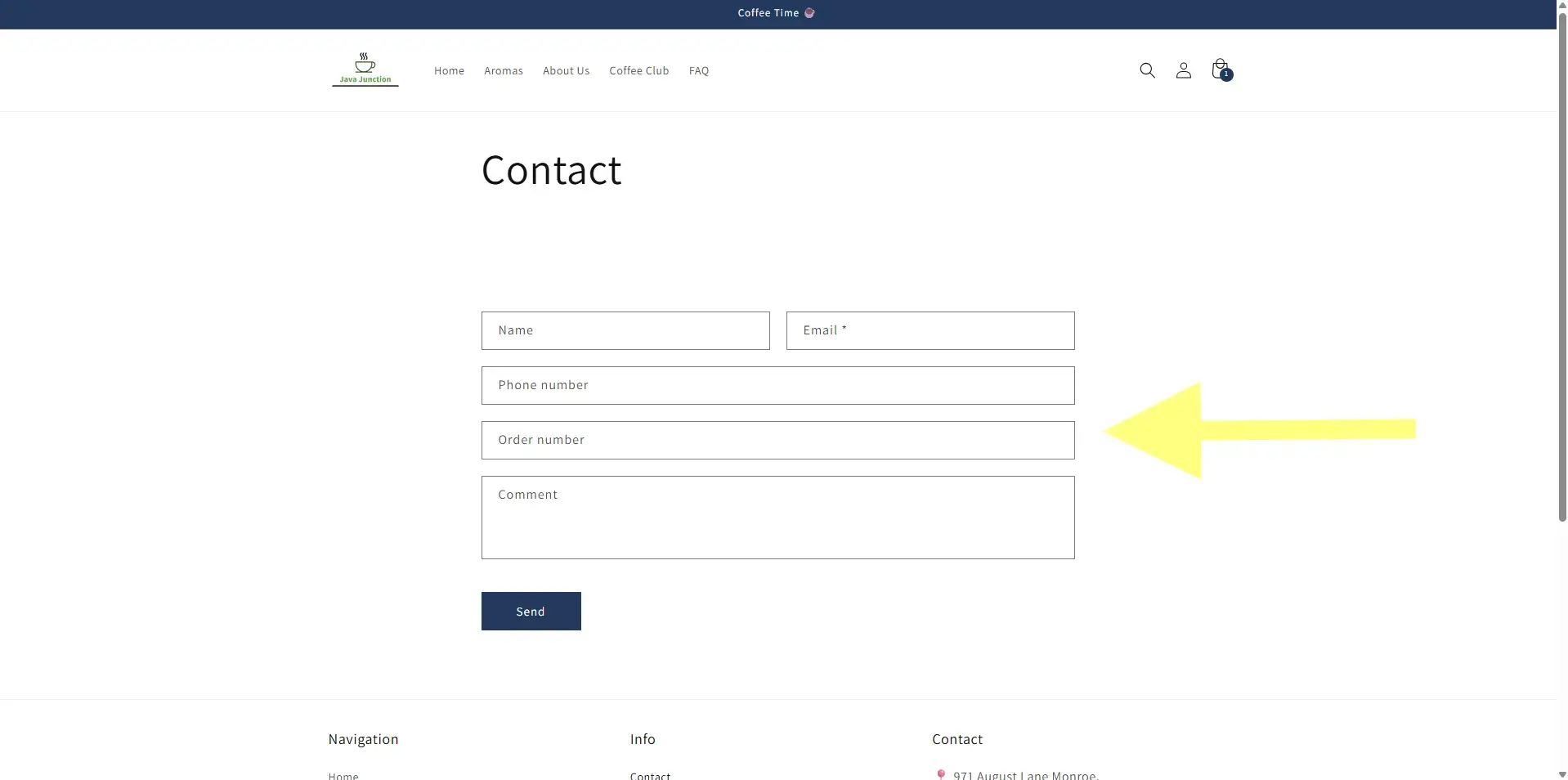Focus the Order number field
The image size is (1568, 780).
tap(778, 440)
